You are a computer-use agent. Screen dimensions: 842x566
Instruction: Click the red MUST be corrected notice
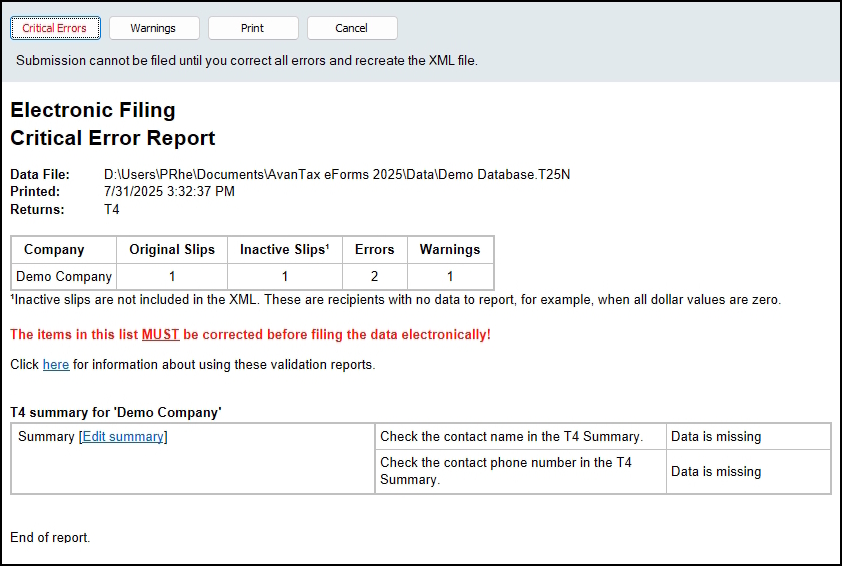(250, 335)
